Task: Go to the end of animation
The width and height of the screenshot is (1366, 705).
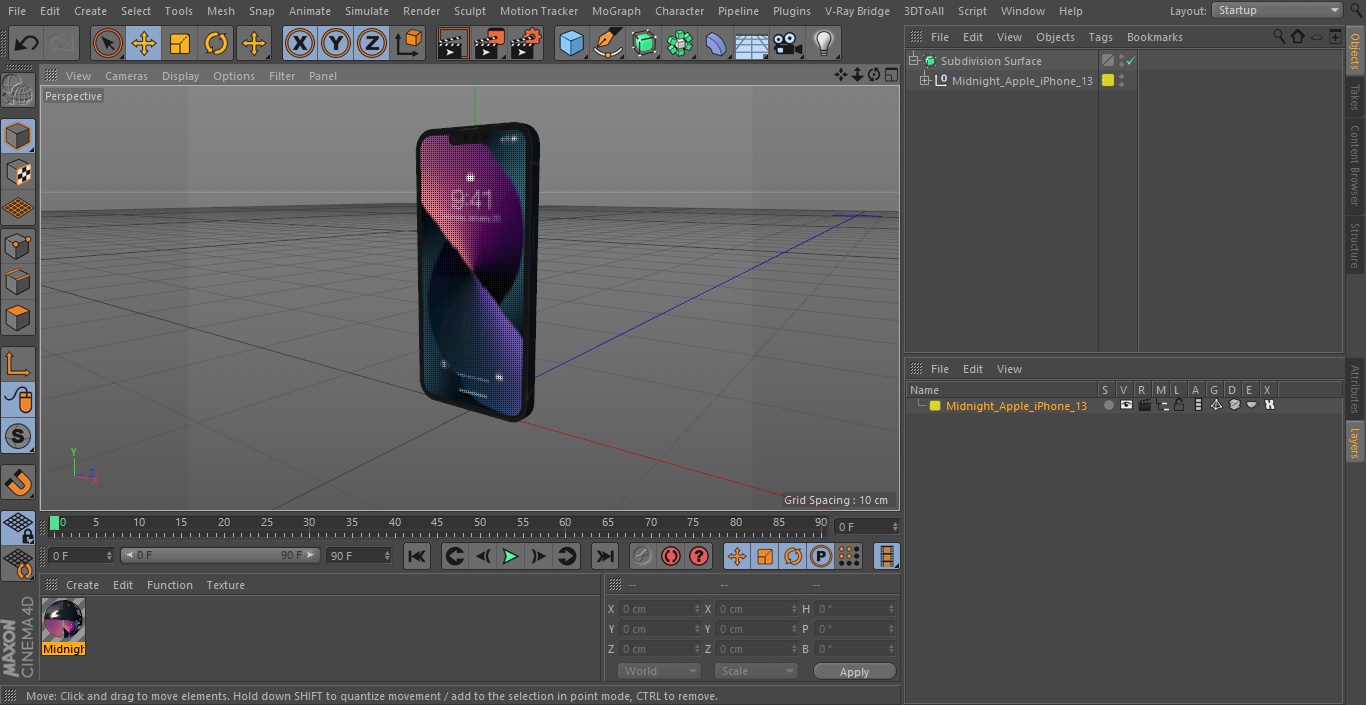Action: 605,556
